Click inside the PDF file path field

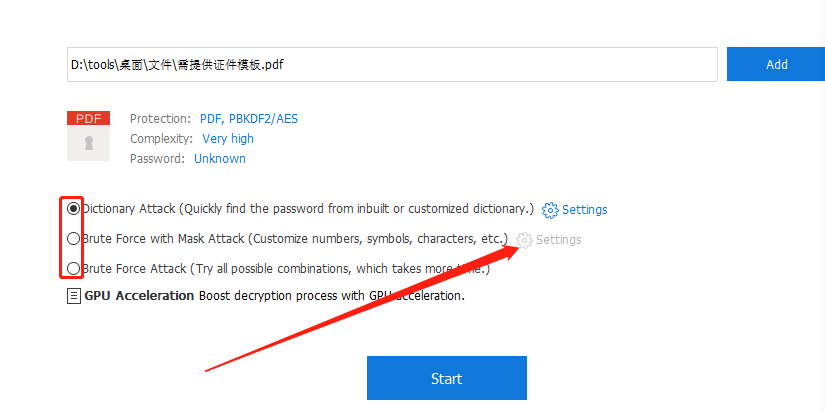[x=390, y=64]
